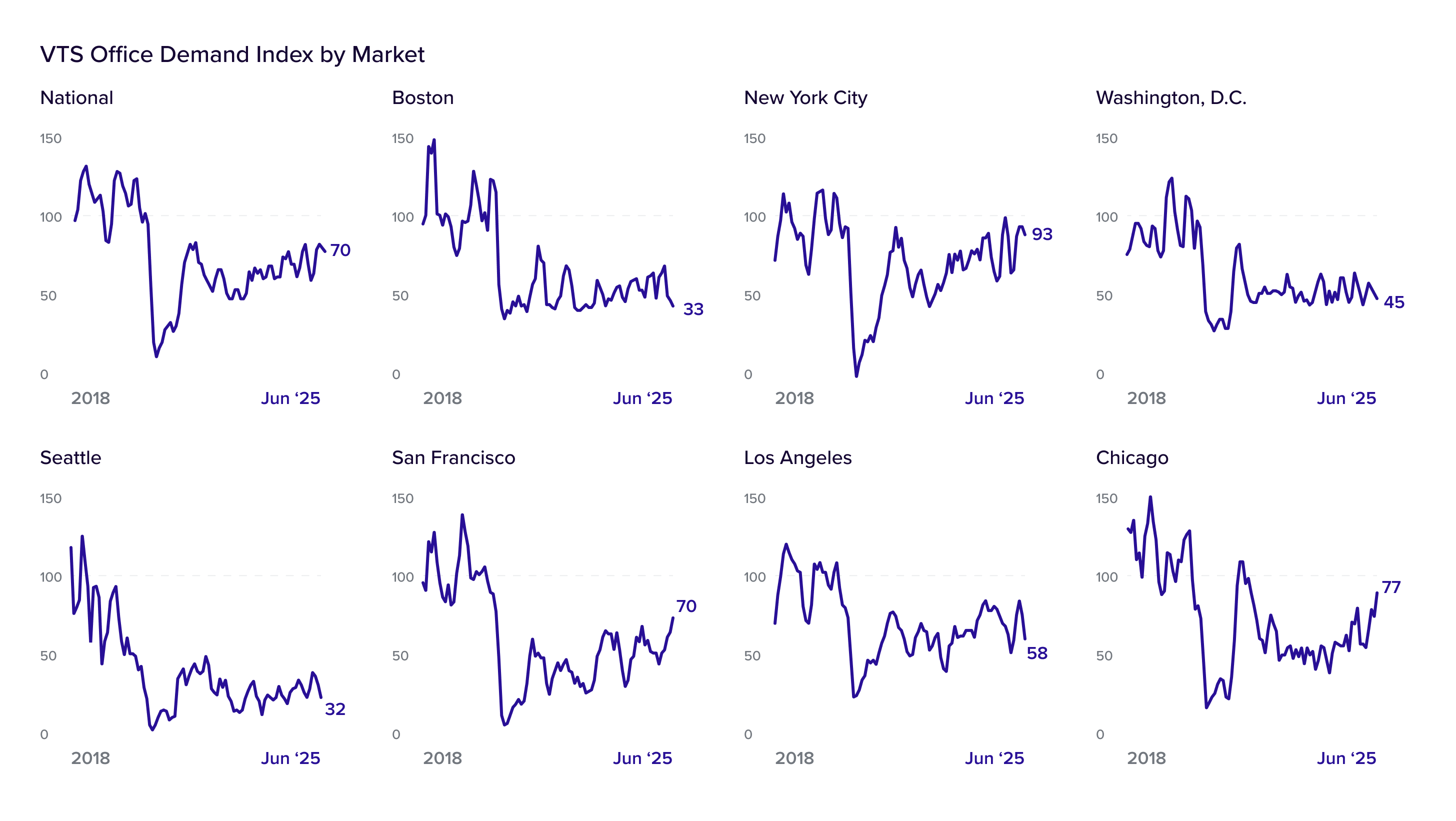This screenshot has height=821, width=1456.
Task: Select the National chart heading
Action: [77, 98]
